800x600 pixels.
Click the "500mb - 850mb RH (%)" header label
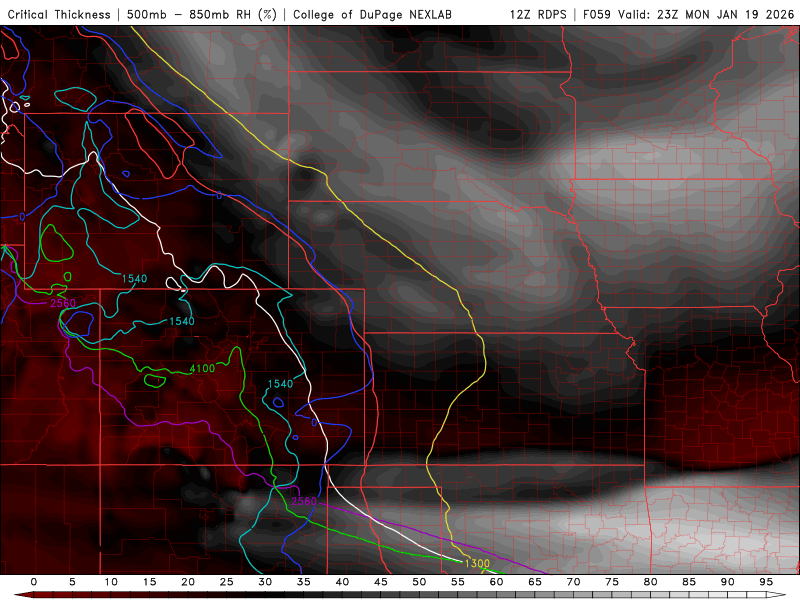(x=202, y=14)
